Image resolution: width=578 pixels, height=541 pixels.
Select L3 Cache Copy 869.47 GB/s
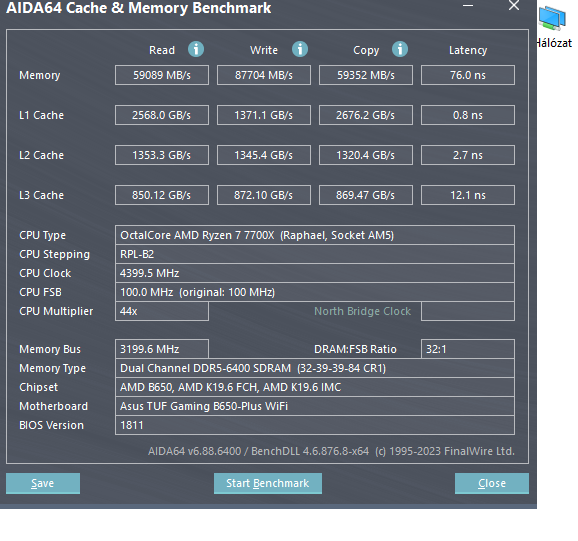366,195
